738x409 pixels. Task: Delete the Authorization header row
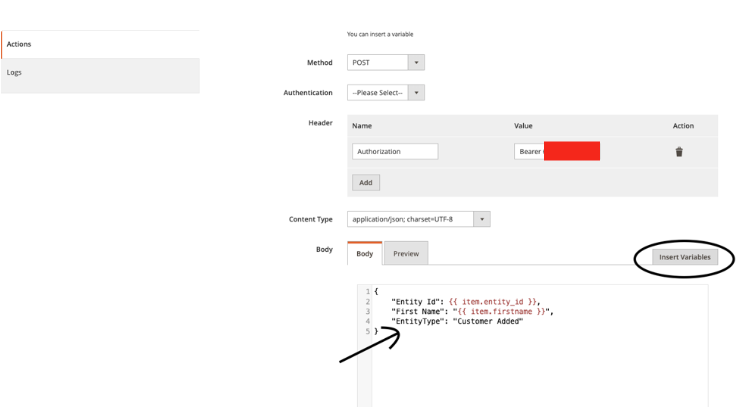[679, 152]
